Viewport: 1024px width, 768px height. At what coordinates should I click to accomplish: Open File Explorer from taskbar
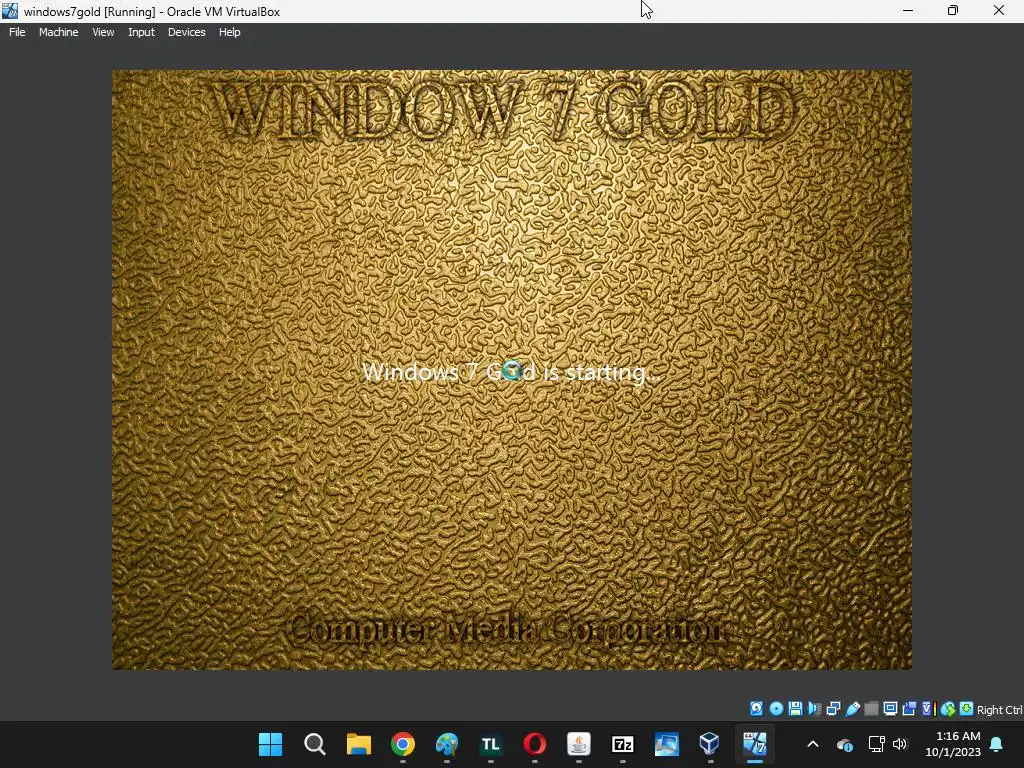pyautogui.click(x=359, y=744)
